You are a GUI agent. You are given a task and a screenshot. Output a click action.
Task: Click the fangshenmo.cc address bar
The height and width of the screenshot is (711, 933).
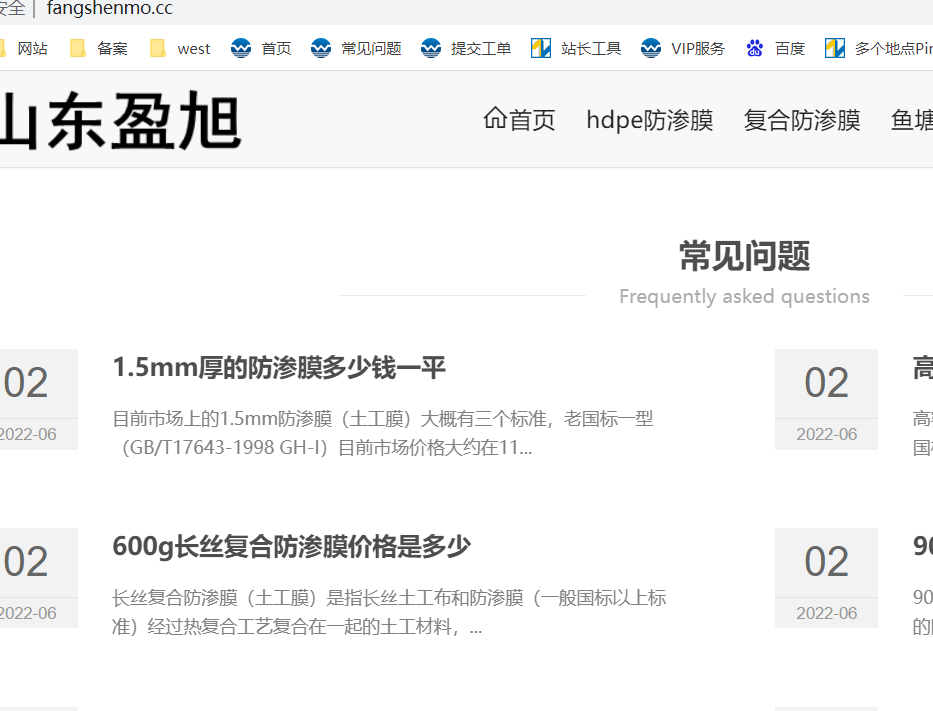coord(110,9)
